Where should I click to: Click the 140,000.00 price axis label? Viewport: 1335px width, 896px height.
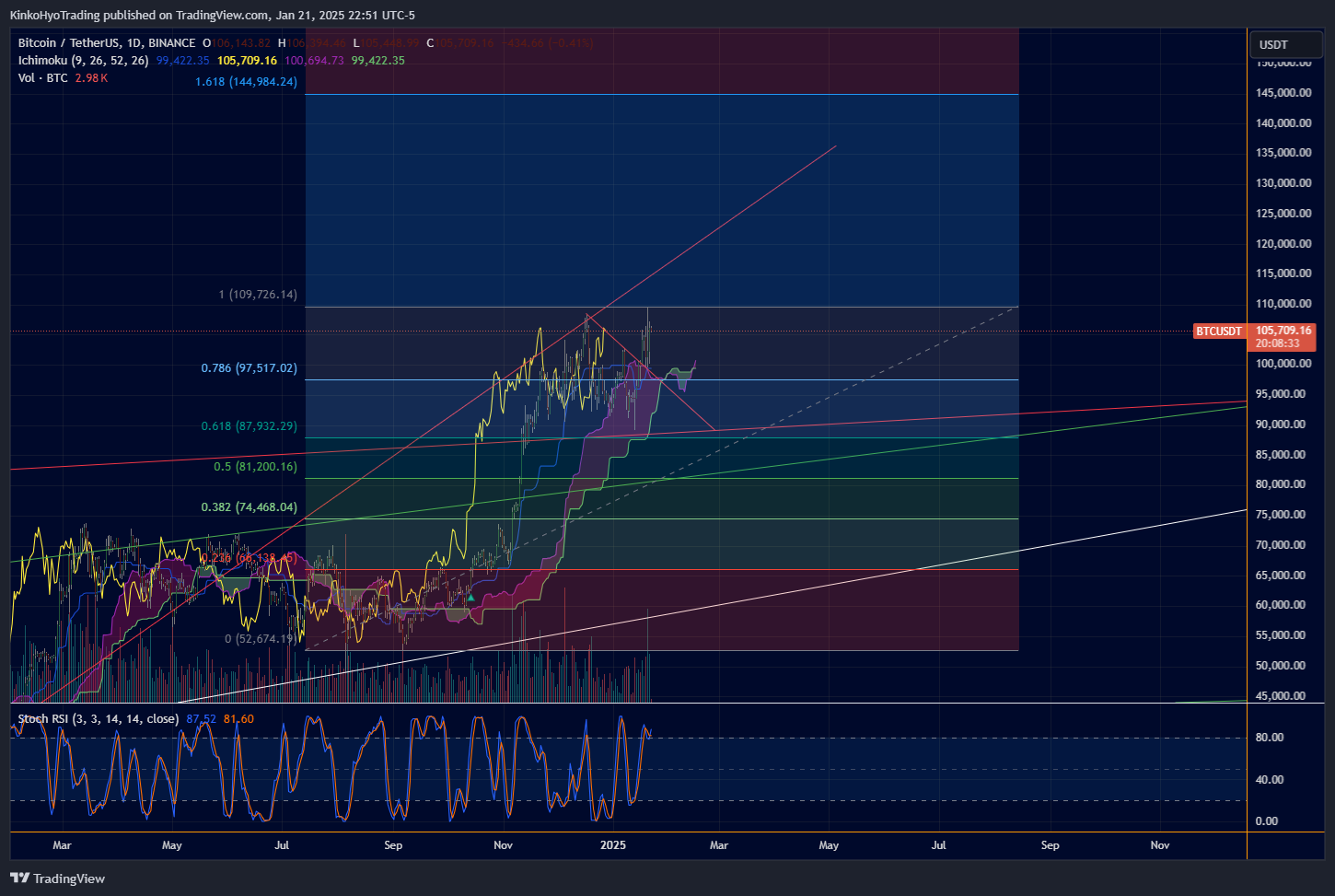[1283, 122]
